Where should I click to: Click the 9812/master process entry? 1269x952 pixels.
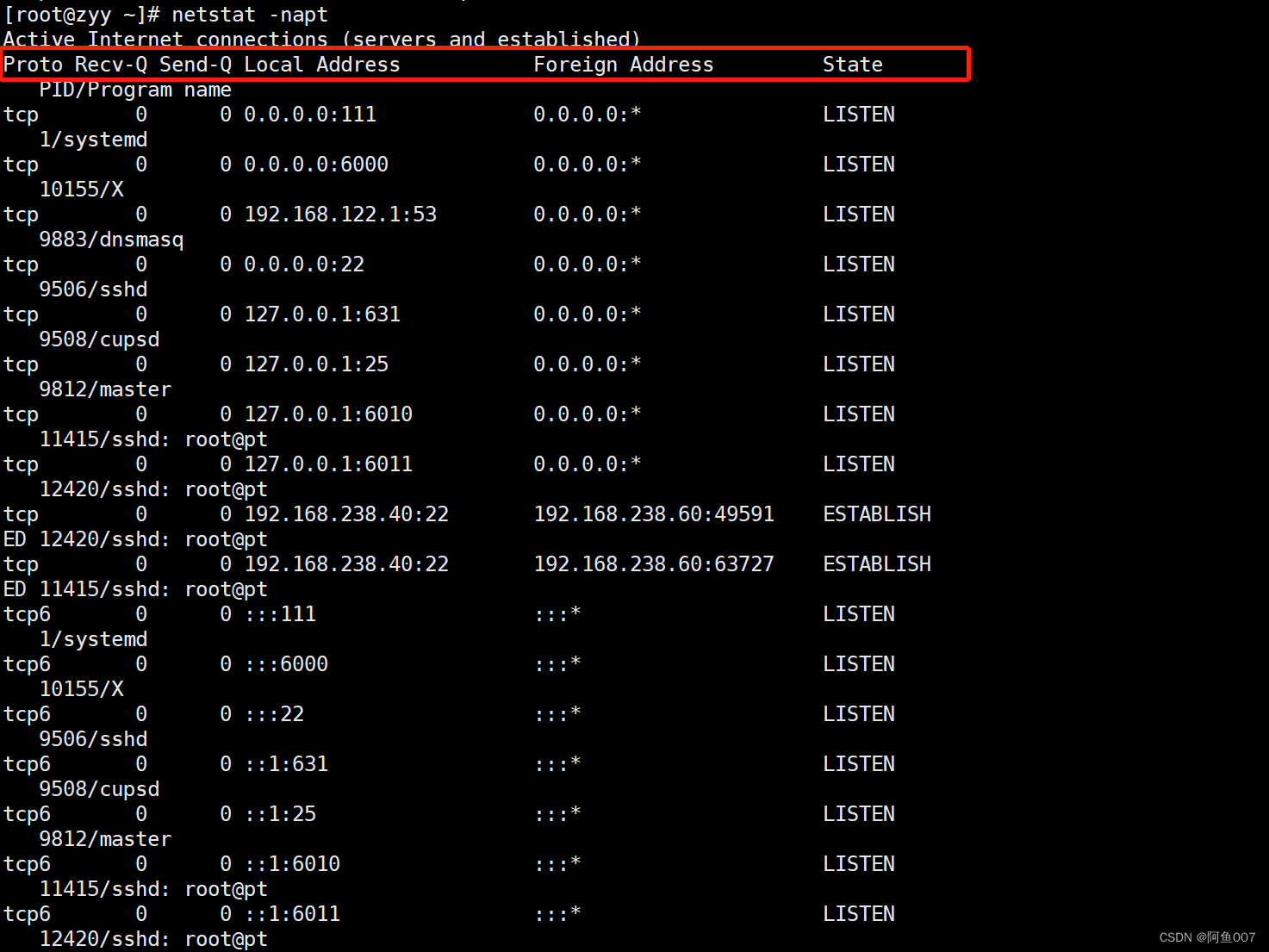pyautogui.click(x=104, y=389)
